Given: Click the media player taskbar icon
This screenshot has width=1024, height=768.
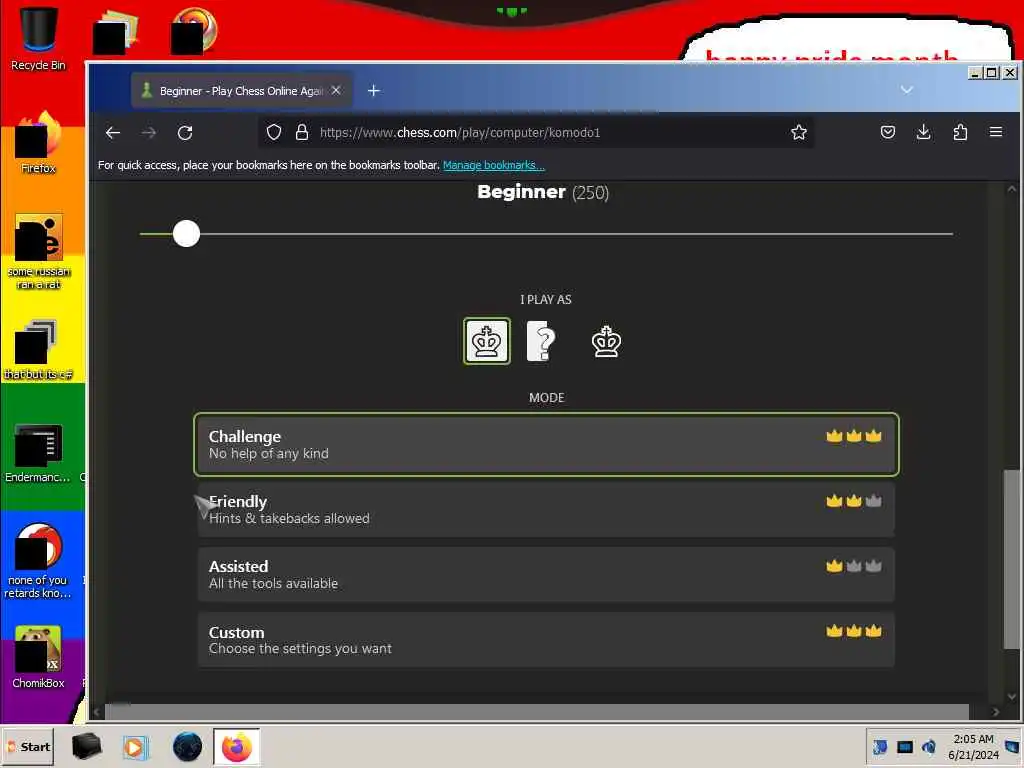Looking at the screenshot, I should pyautogui.click(x=135, y=746).
